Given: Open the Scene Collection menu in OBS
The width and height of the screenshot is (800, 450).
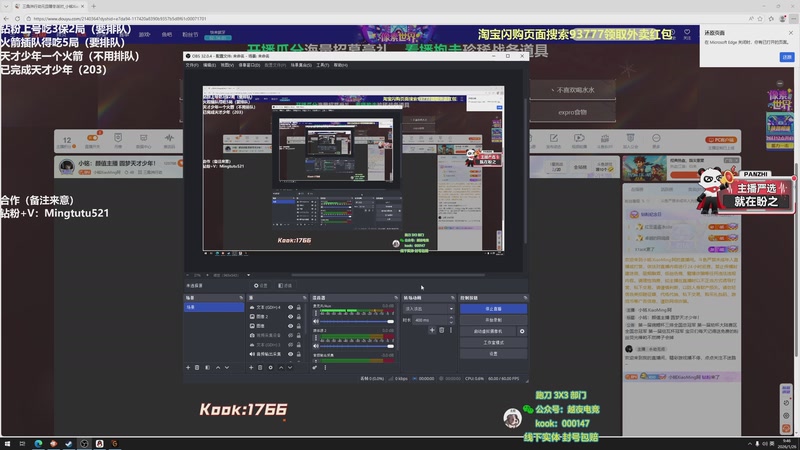Looking at the screenshot, I should click(x=301, y=65).
